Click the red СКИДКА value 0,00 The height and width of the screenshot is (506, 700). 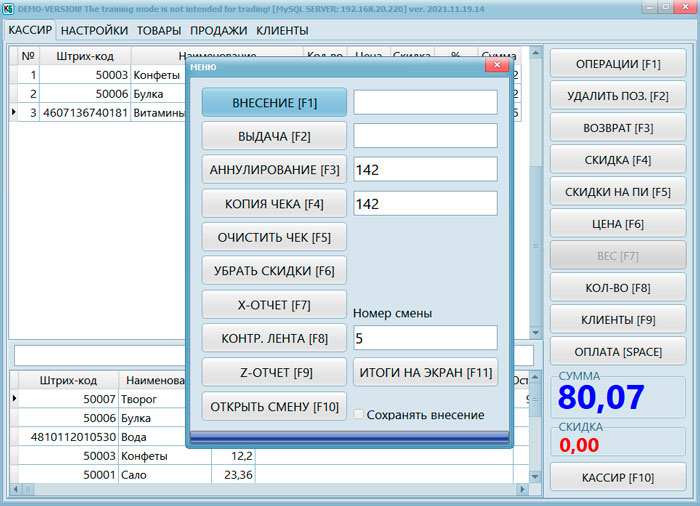click(x=579, y=445)
